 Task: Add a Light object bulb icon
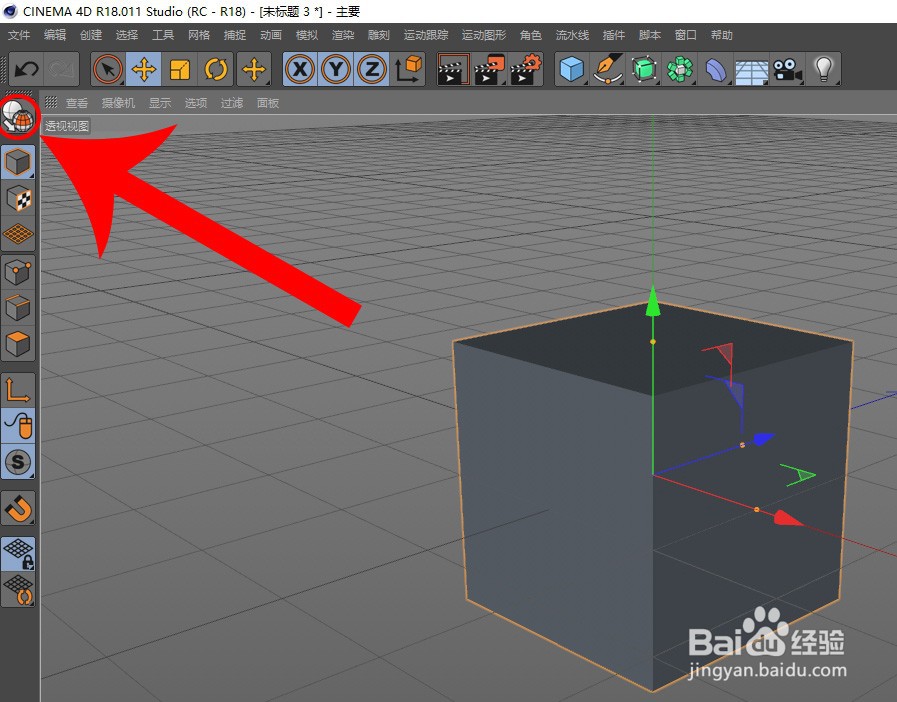point(823,69)
